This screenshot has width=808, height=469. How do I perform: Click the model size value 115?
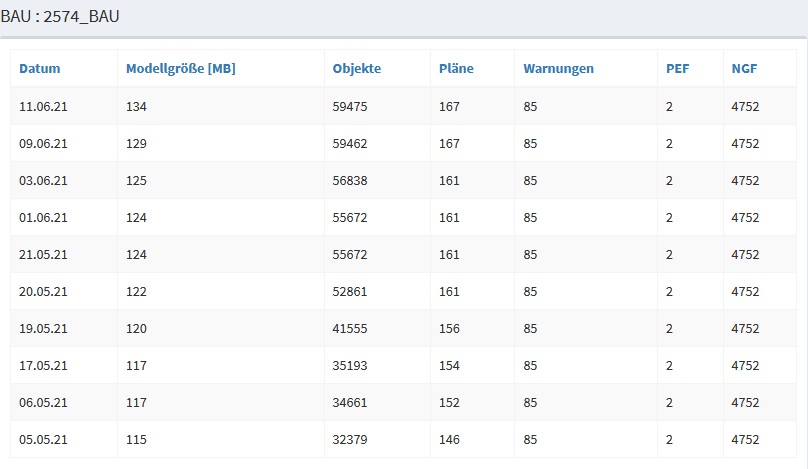point(136,439)
